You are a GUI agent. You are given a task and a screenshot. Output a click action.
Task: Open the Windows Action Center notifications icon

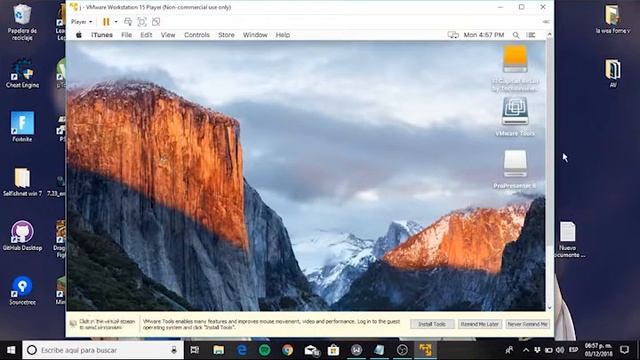(624, 350)
